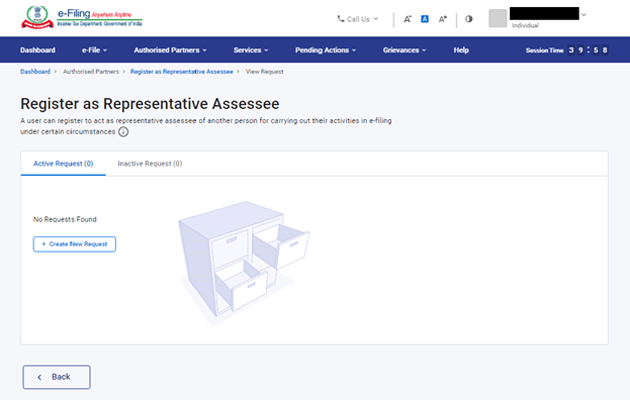Select the Active Request tab

pyautogui.click(x=63, y=163)
